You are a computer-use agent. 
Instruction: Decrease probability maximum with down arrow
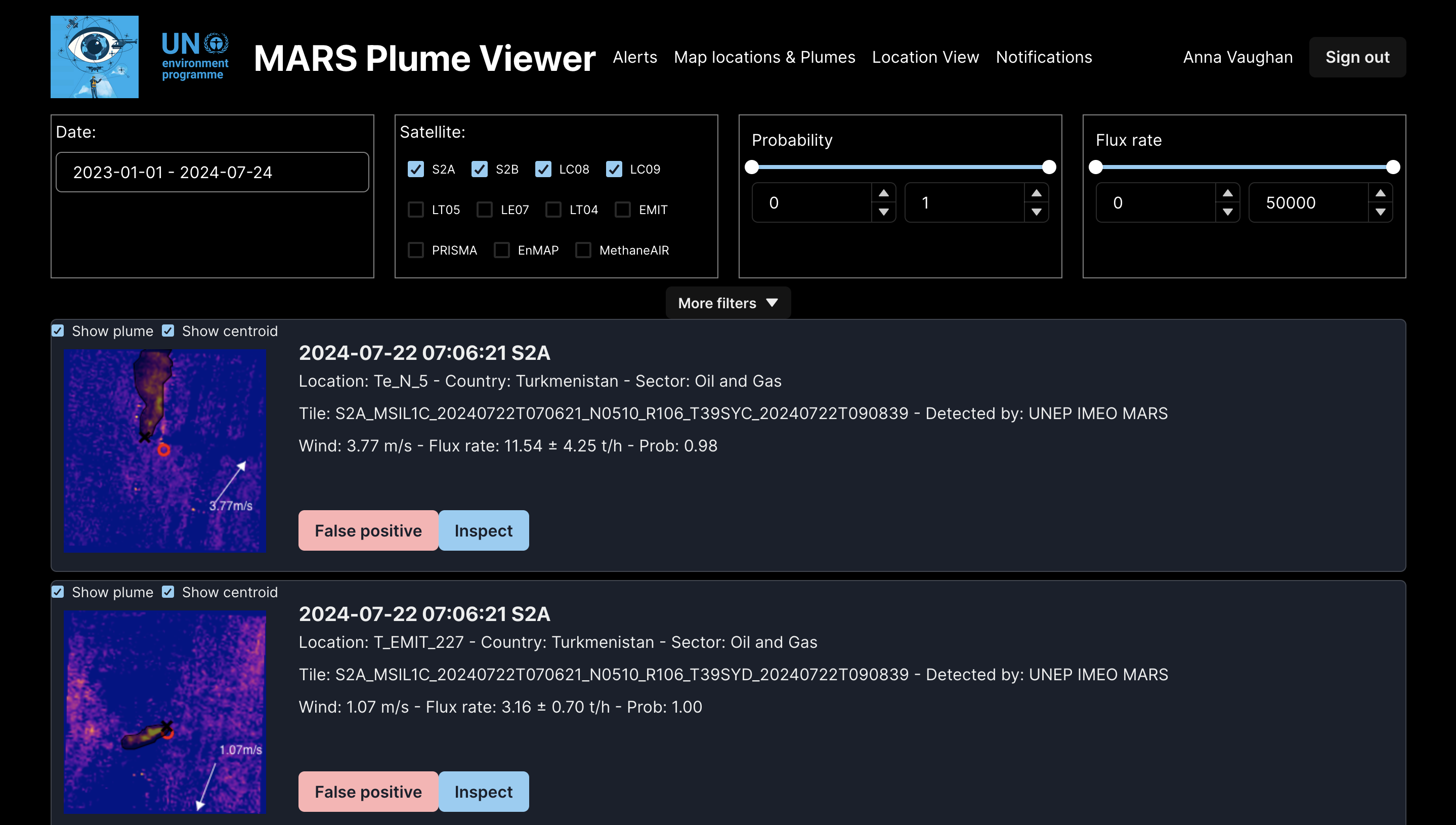pyautogui.click(x=1036, y=212)
